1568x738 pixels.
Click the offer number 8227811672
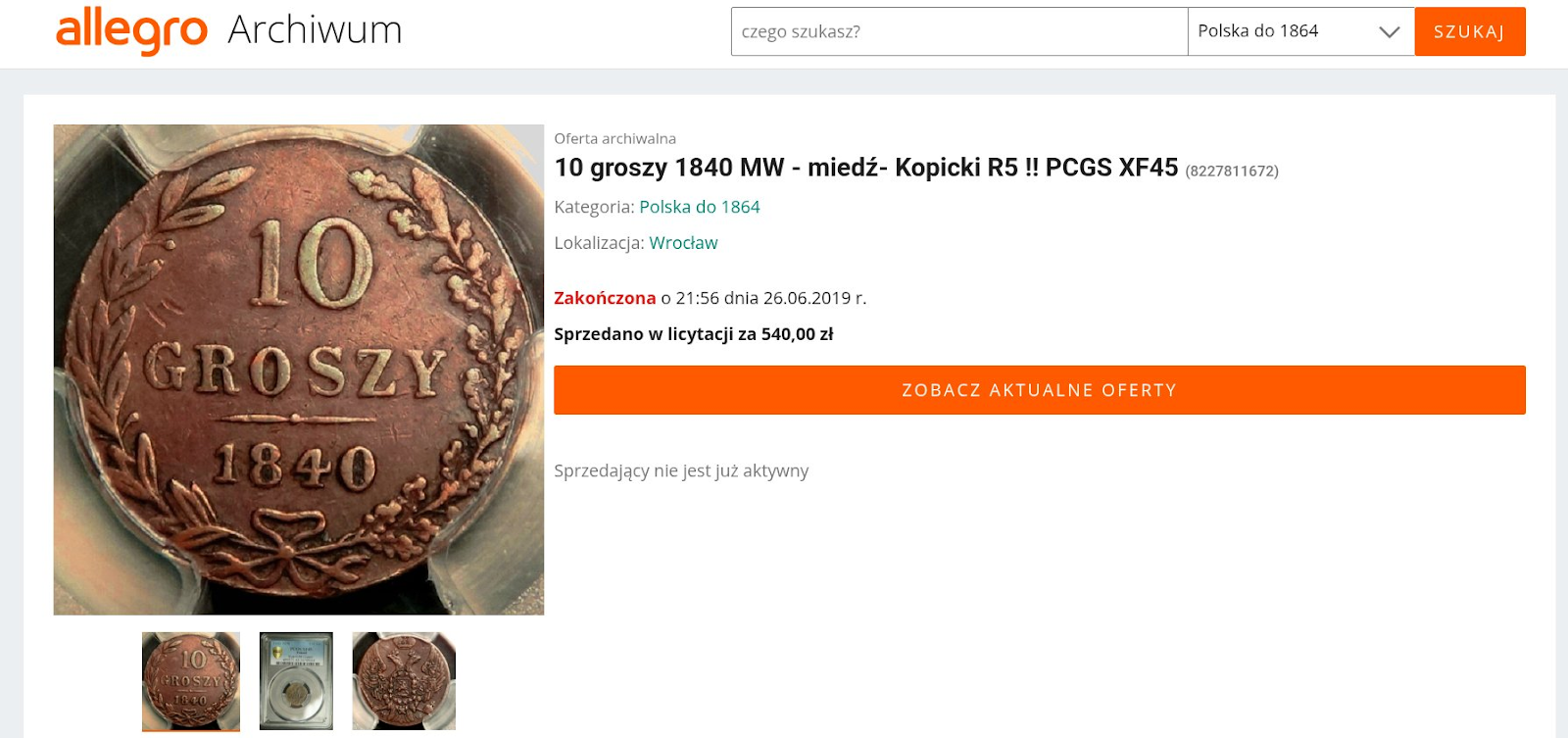(x=1232, y=172)
